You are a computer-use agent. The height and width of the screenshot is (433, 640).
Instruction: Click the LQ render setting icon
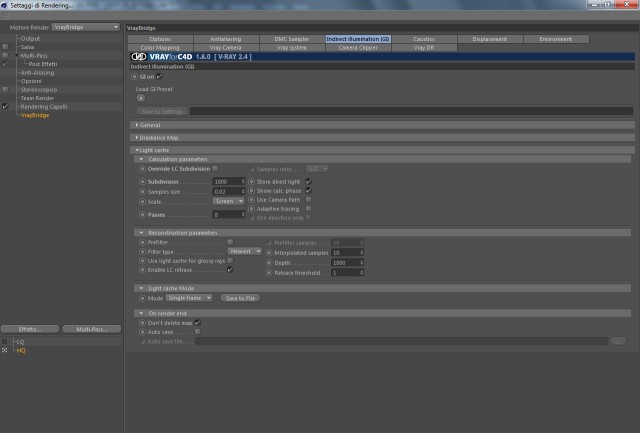[x=4, y=342]
